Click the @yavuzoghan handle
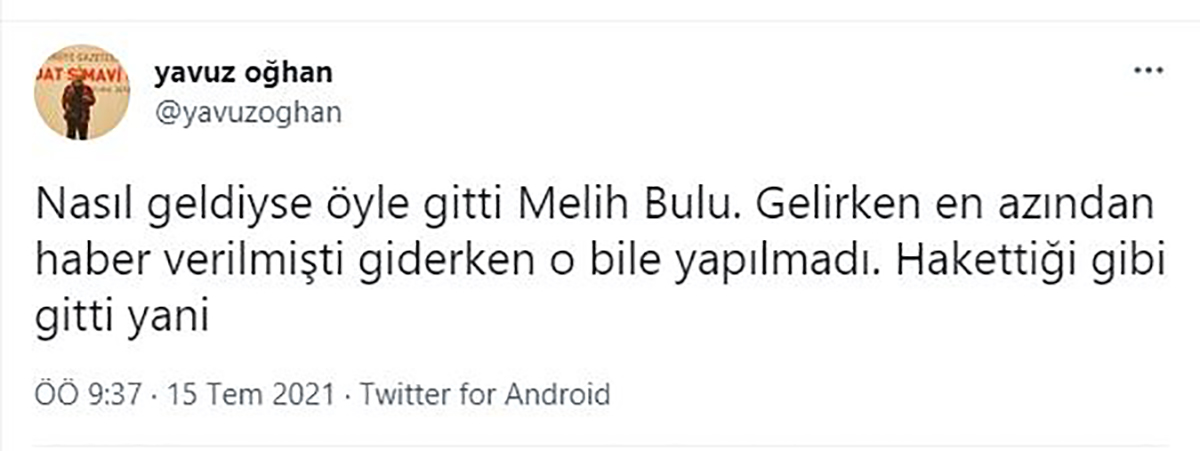The width and height of the screenshot is (1200, 451). [x=247, y=112]
